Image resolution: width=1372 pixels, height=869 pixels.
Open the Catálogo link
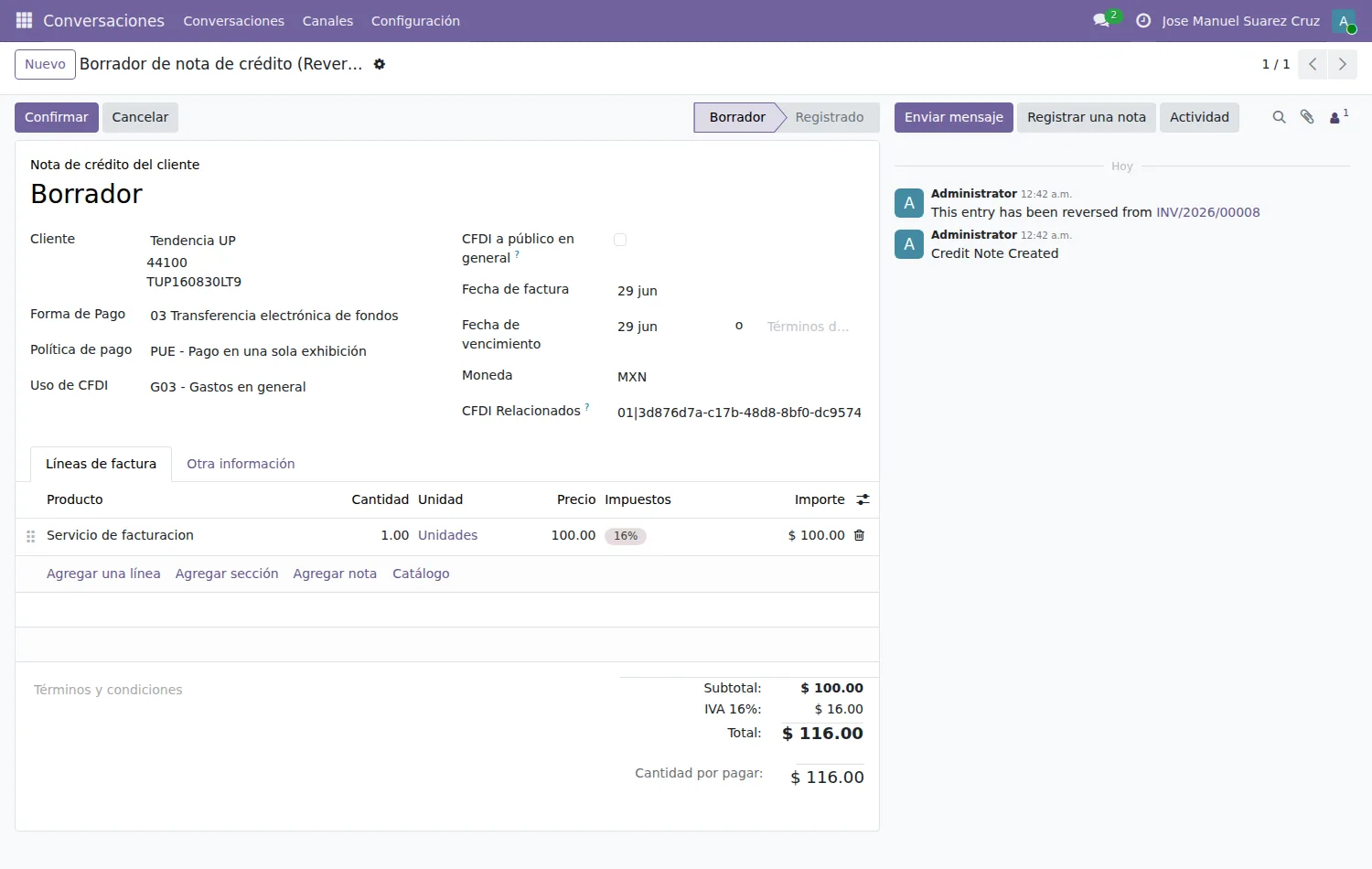click(421, 574)
